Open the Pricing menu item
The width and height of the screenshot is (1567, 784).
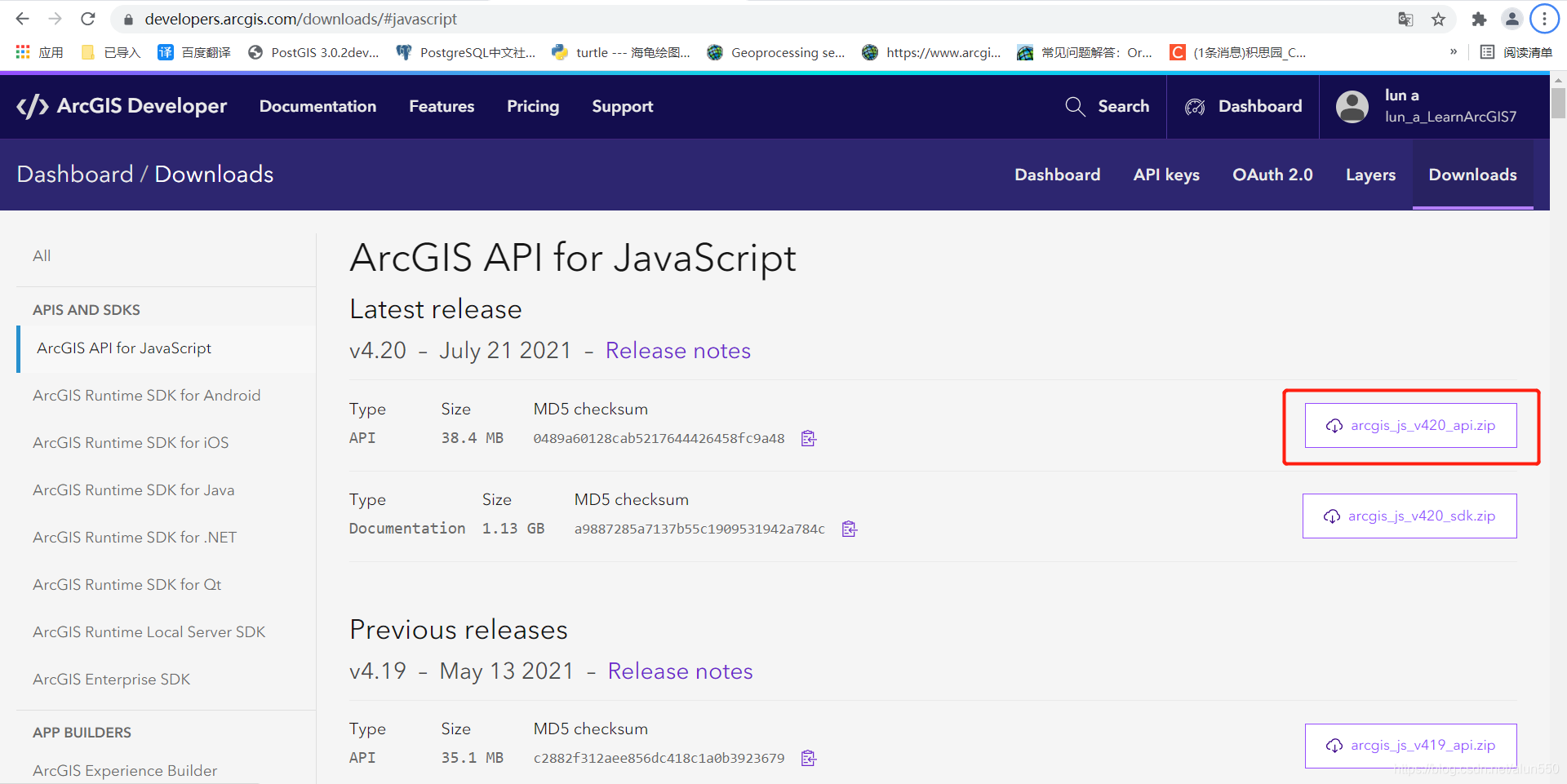533,106
